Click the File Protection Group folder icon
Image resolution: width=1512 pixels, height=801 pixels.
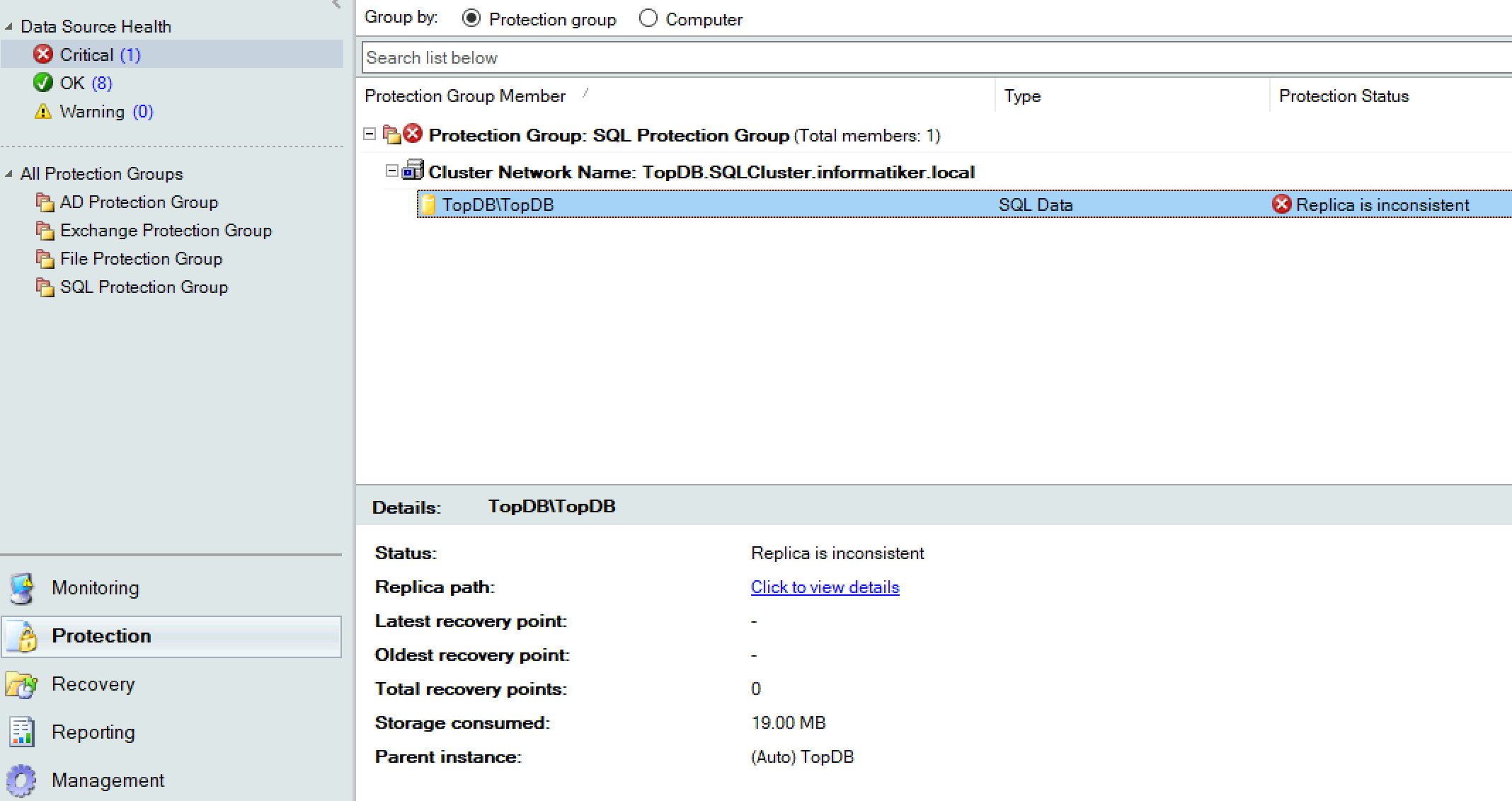point(45,259)
